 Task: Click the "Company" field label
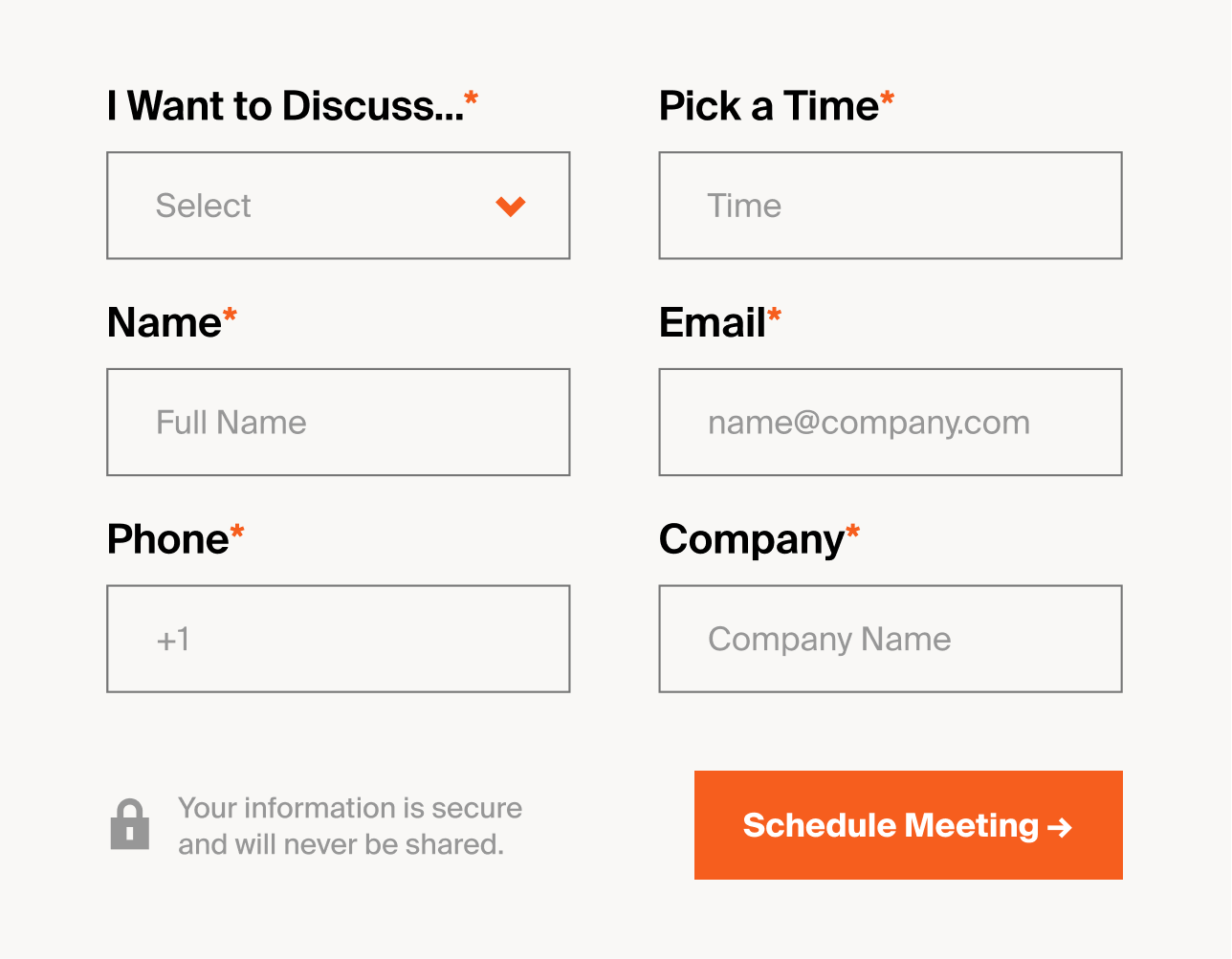coord(752,541)
